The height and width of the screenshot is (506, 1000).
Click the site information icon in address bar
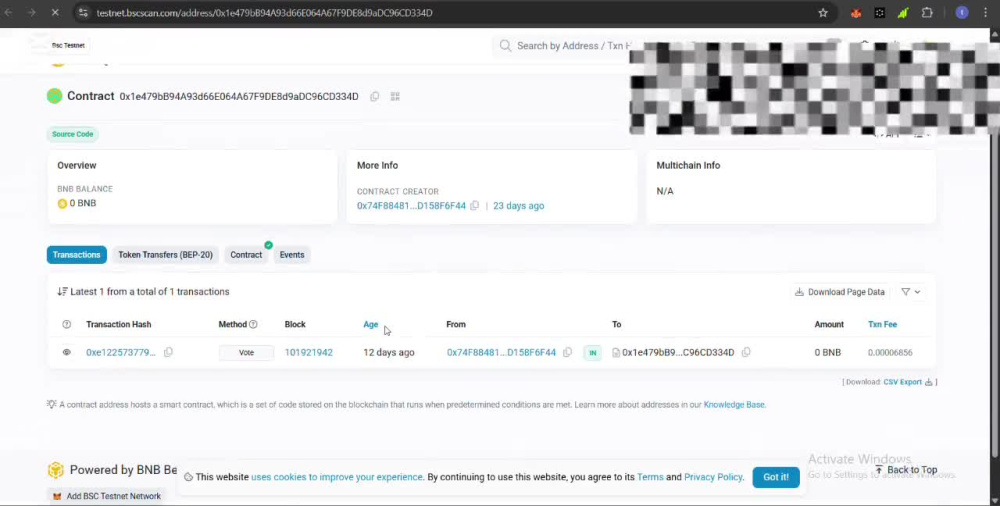[83, 13]
